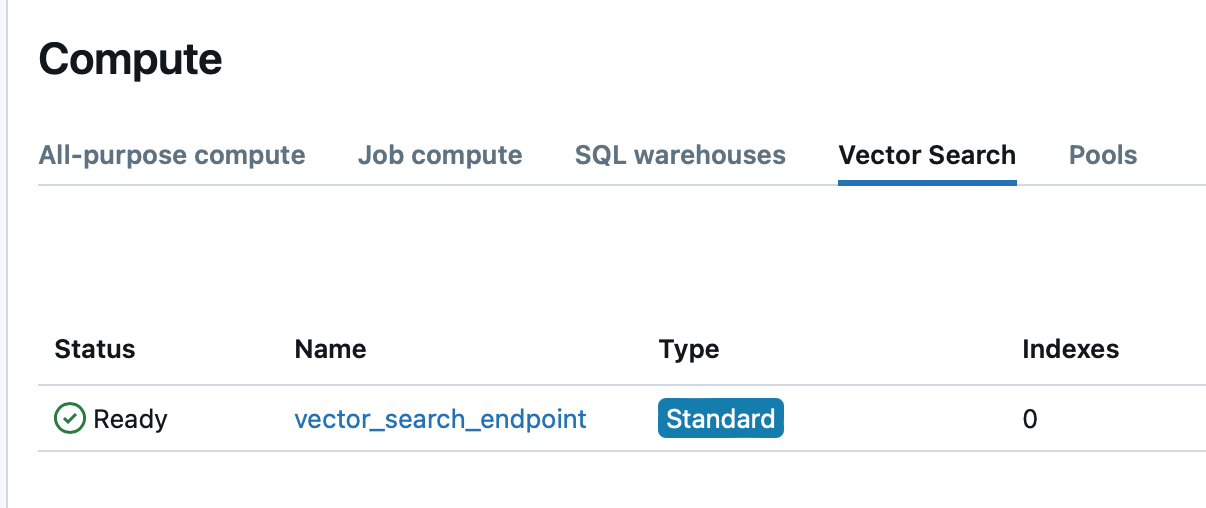
Task: Select the Vector Search tab
Action: [927, 156]
